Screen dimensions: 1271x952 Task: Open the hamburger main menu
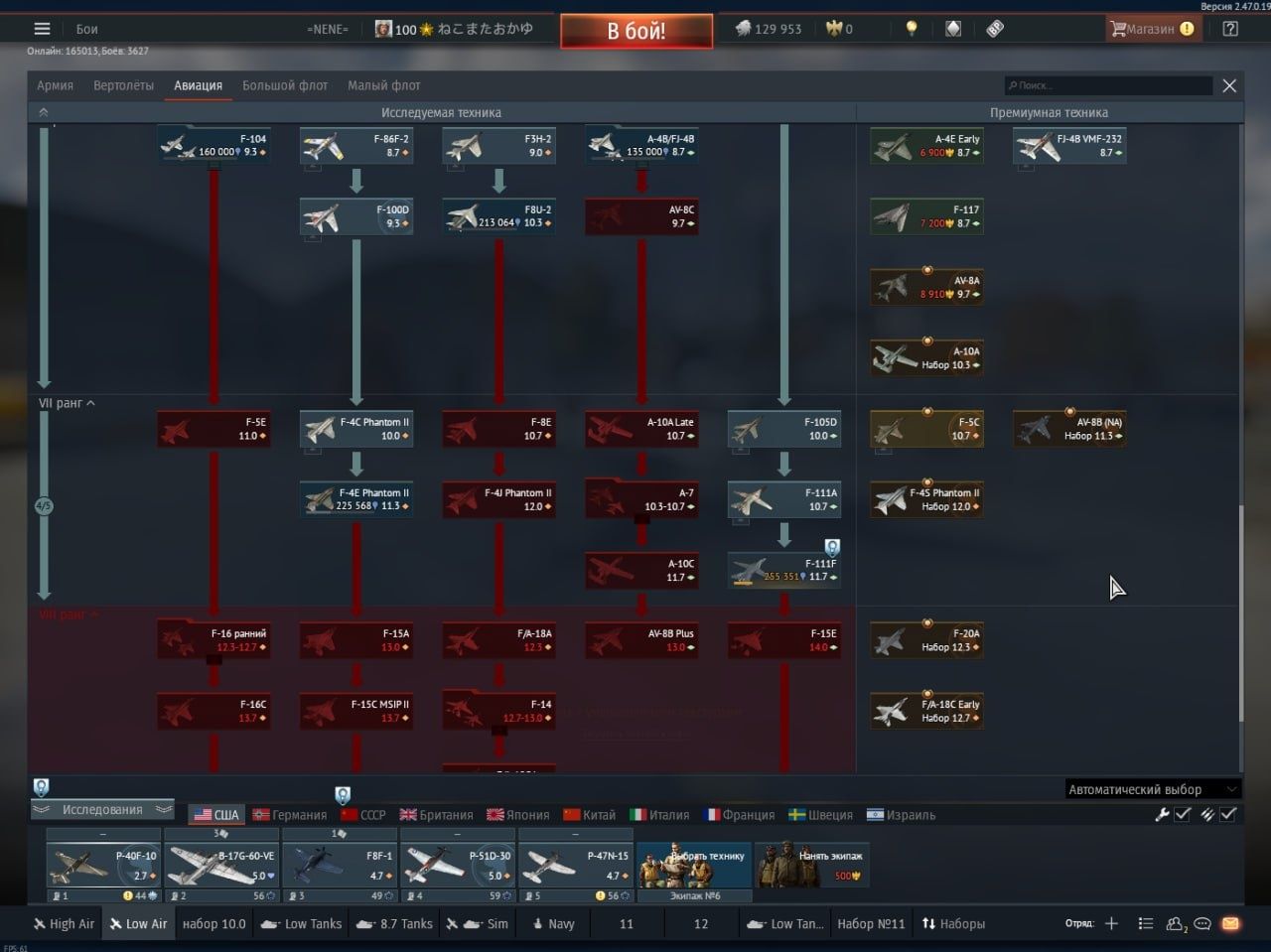click(42, 29)
